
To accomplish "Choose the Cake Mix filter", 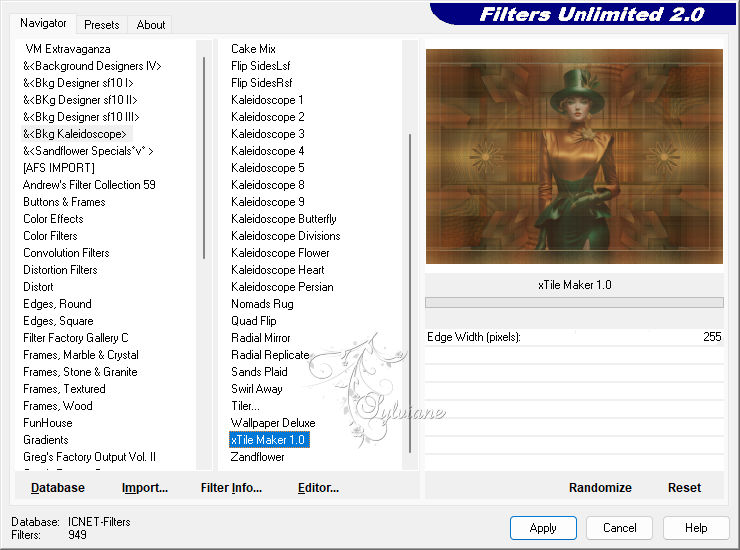I will pos(253,49).
